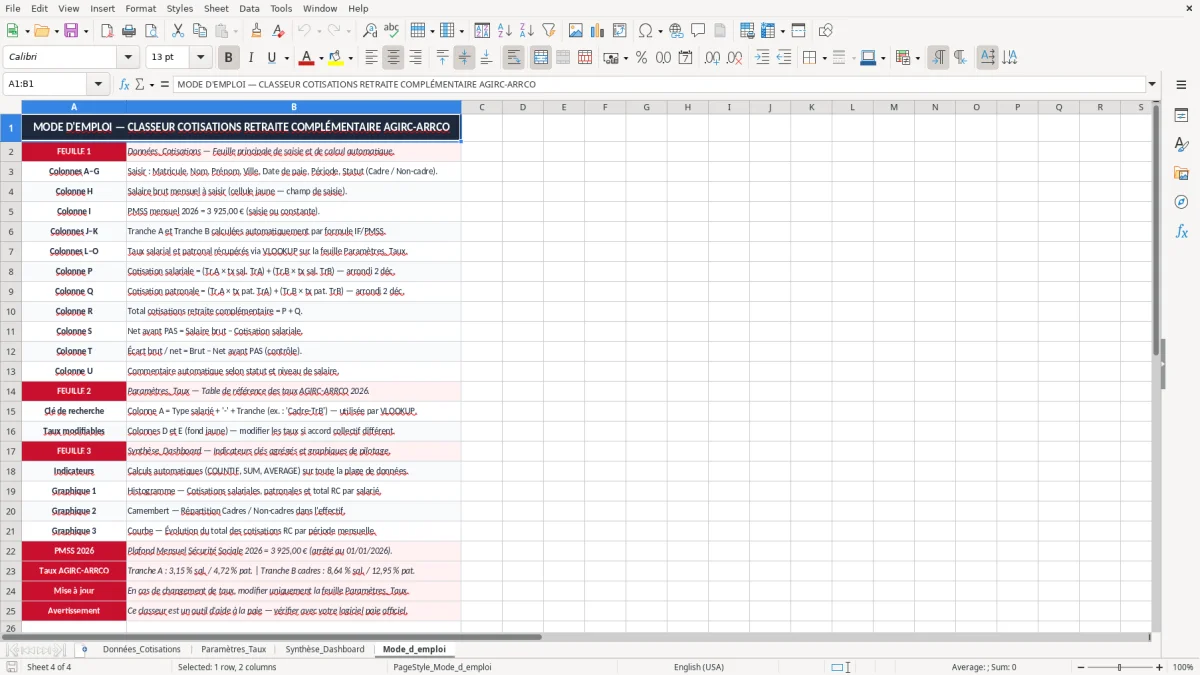
Task: Open the Special Character dropdown arrow
Action: tap(659, 31)
